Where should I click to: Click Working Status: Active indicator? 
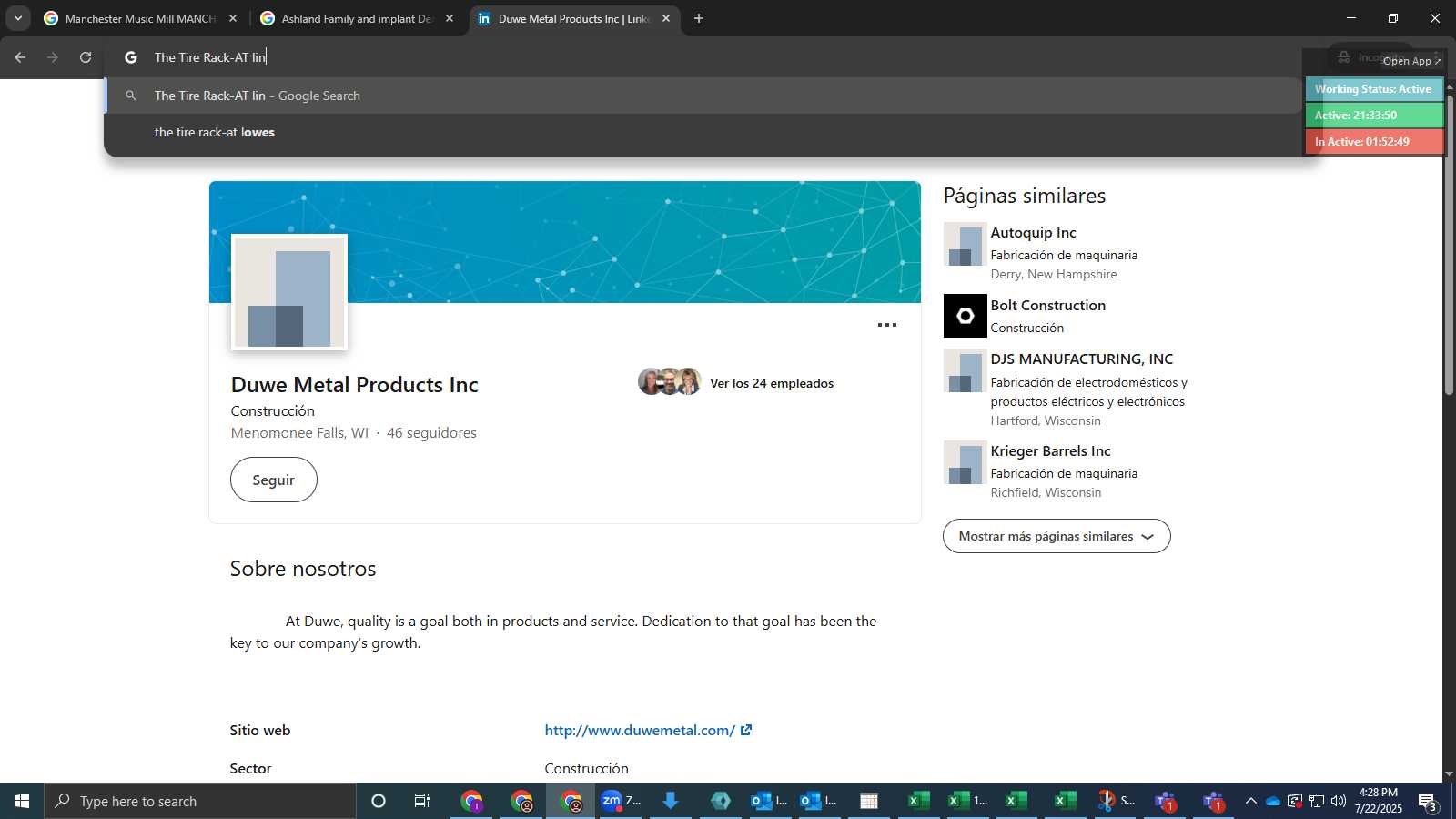tap(1374, 89)
